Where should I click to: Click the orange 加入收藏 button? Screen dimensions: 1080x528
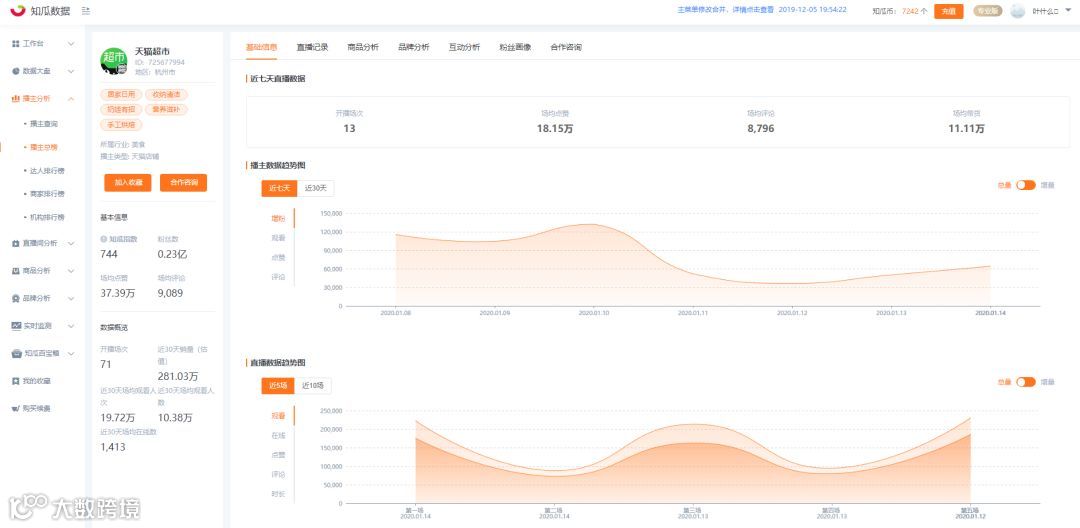pyautogui.click(x=128, y=182)
